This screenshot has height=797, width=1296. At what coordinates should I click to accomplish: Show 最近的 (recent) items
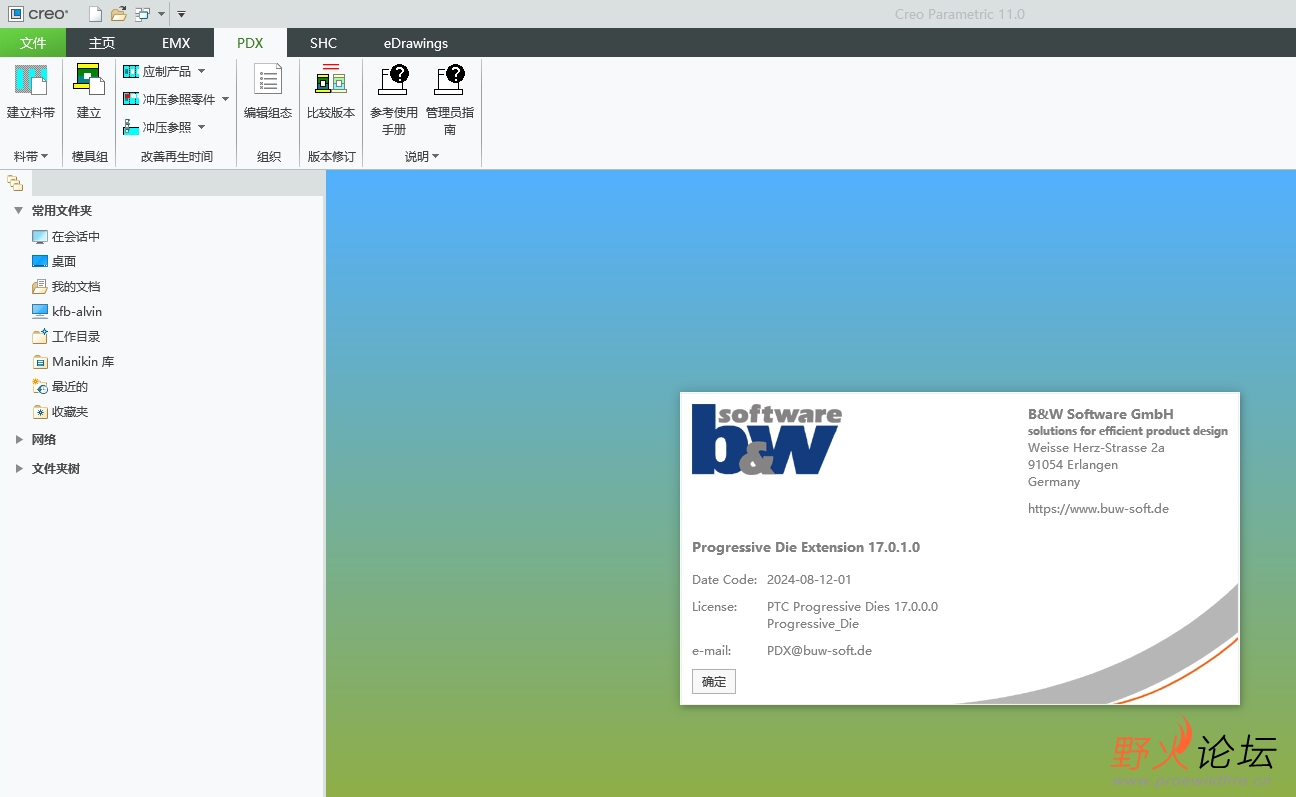point(60,387)
